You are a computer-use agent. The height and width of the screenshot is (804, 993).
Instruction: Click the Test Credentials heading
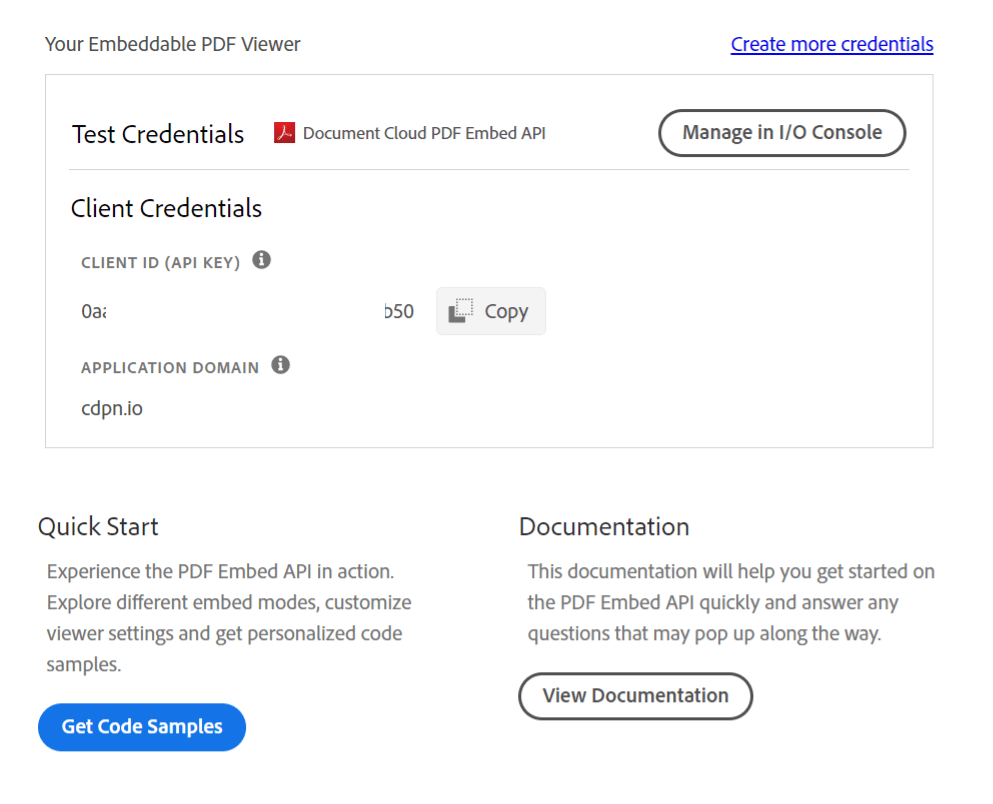click(x=158, y=134)
